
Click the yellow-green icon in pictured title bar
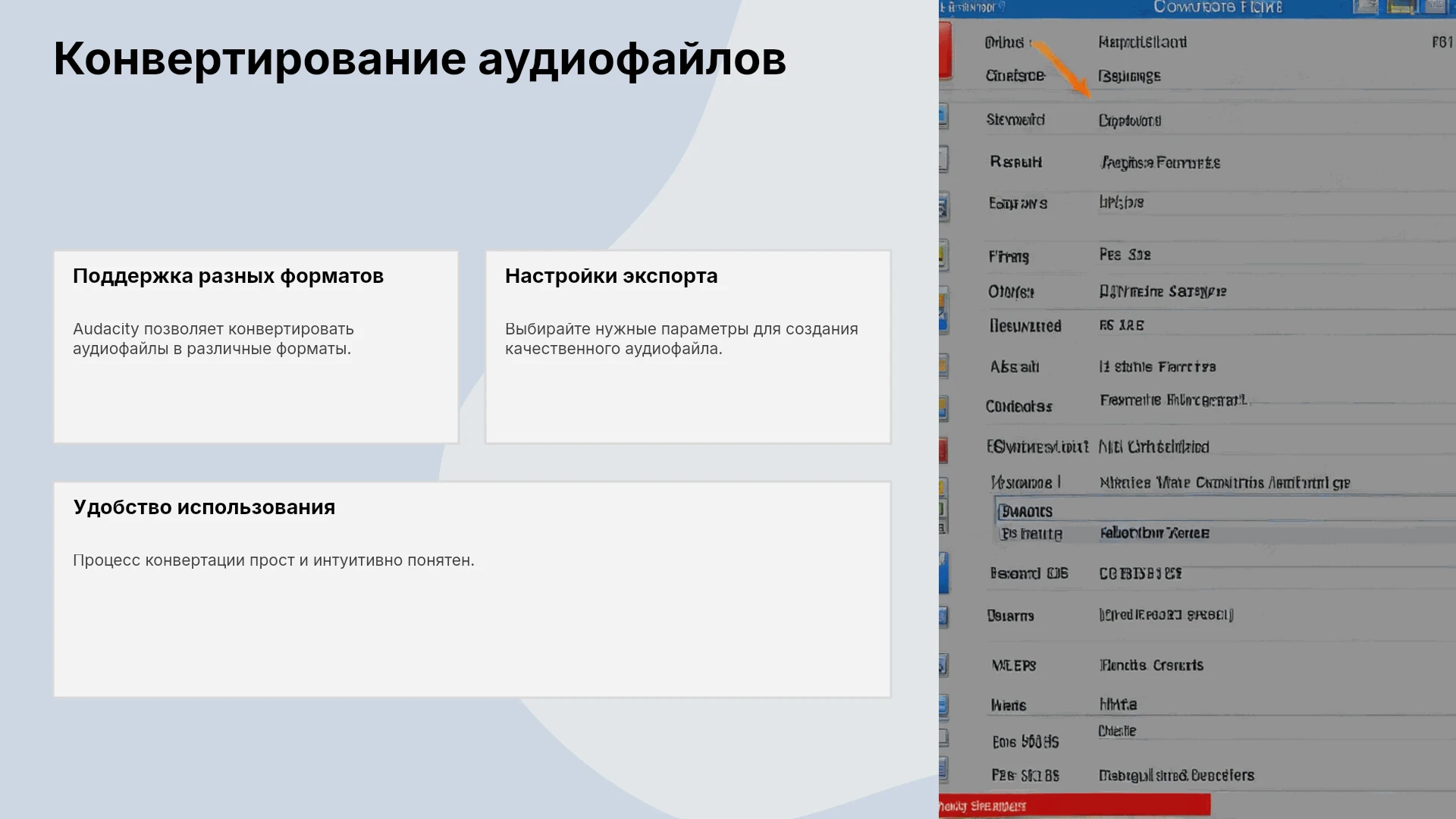tap(1401, 8)
